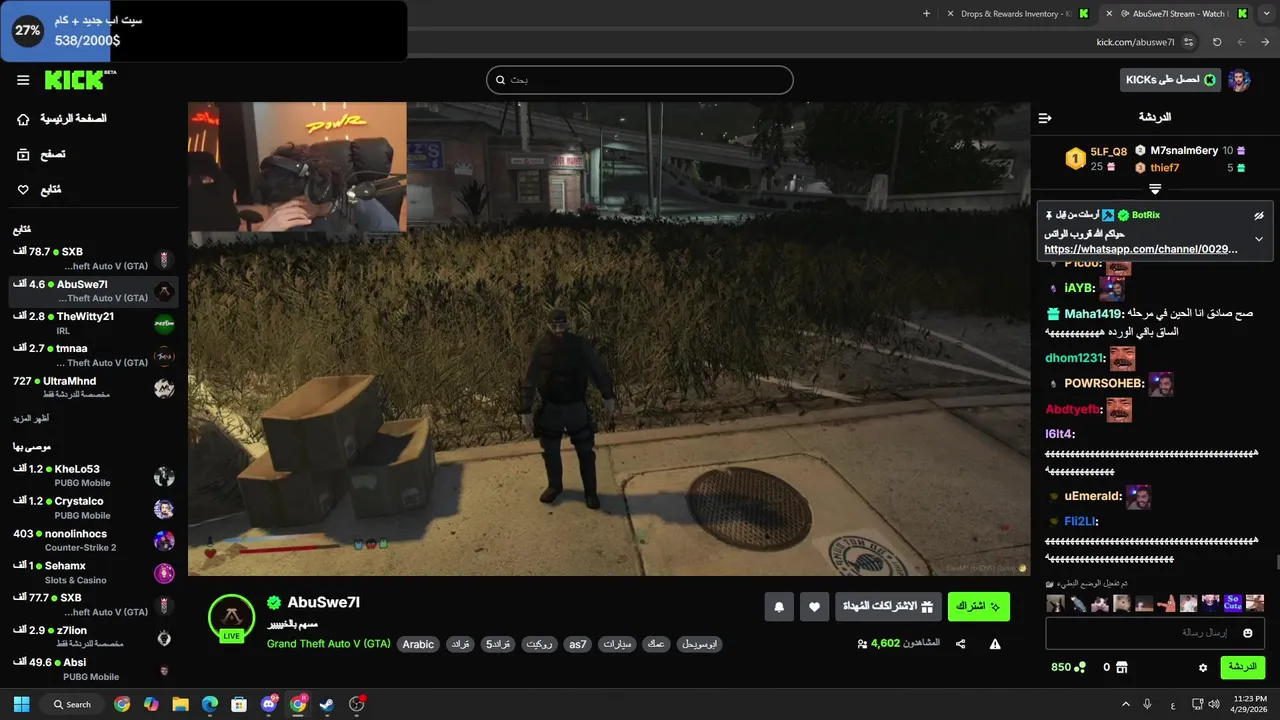Open Windows Start menu
1280x720 pixels.
[21, 704]
